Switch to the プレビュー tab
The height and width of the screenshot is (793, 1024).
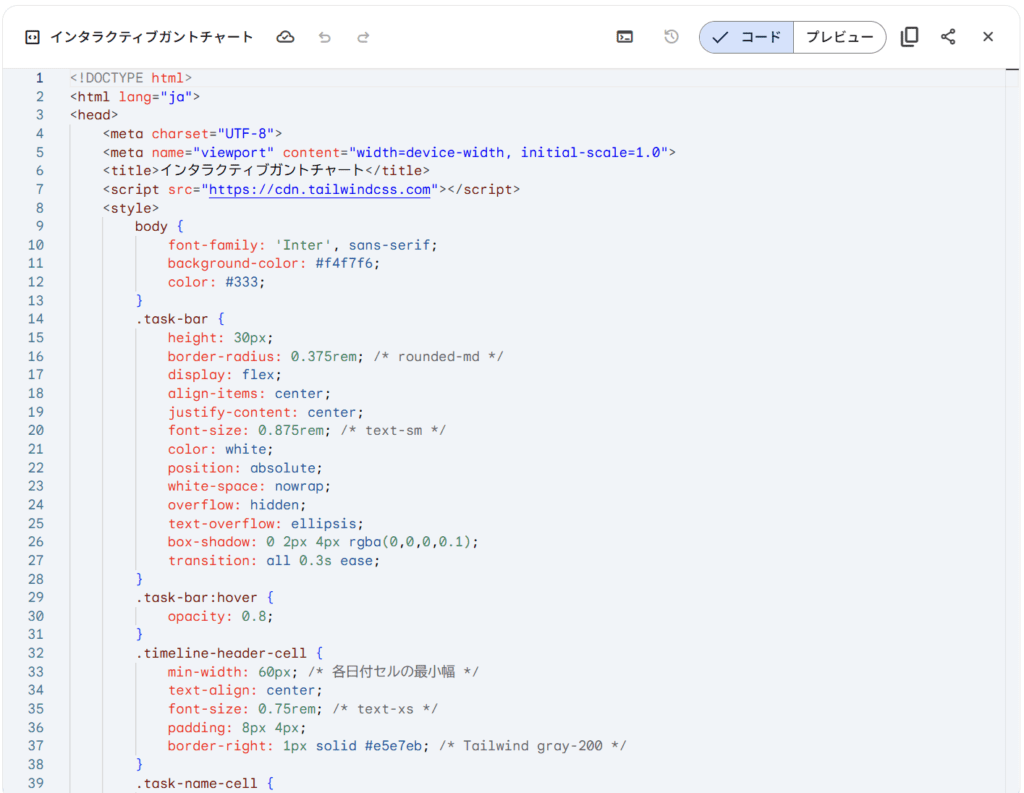click(840, 37)
